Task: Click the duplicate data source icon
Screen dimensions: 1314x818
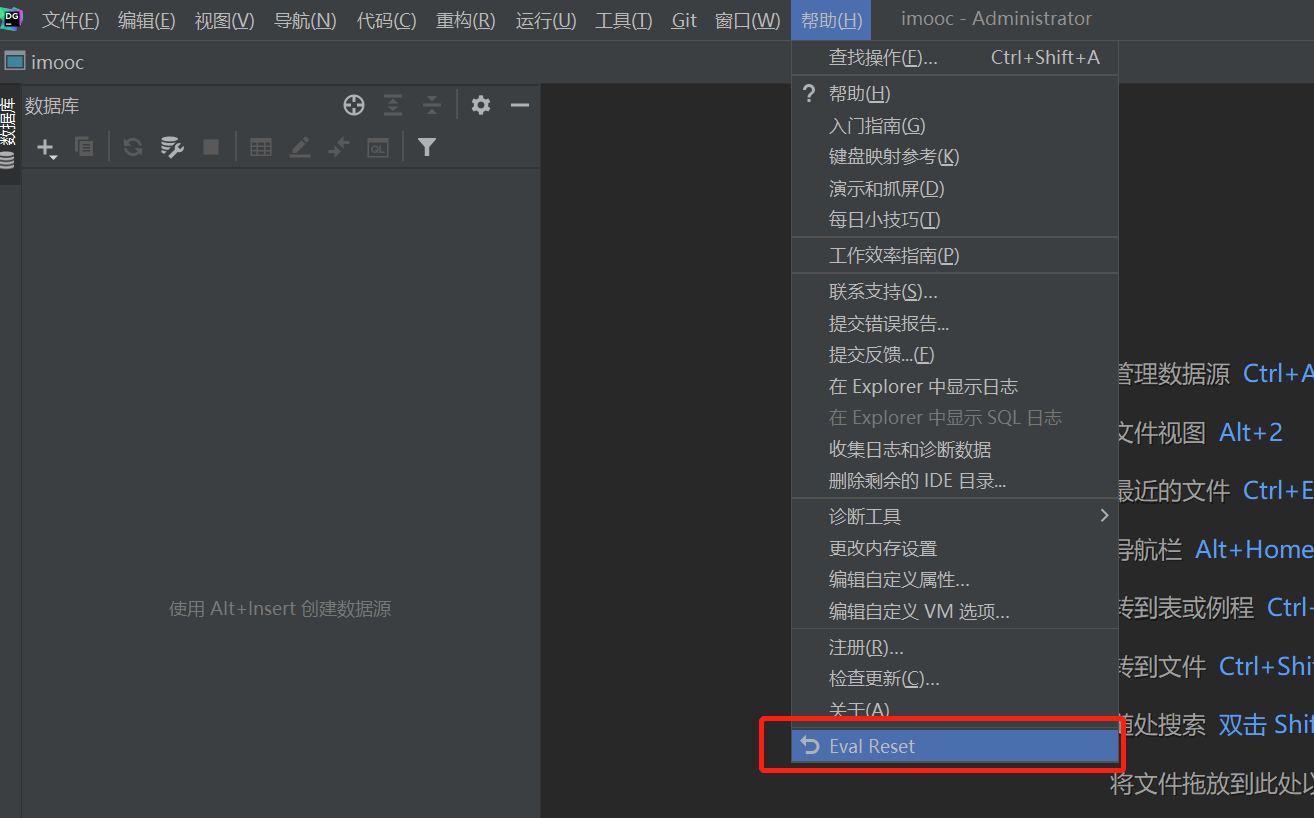Action: [85, 147]
